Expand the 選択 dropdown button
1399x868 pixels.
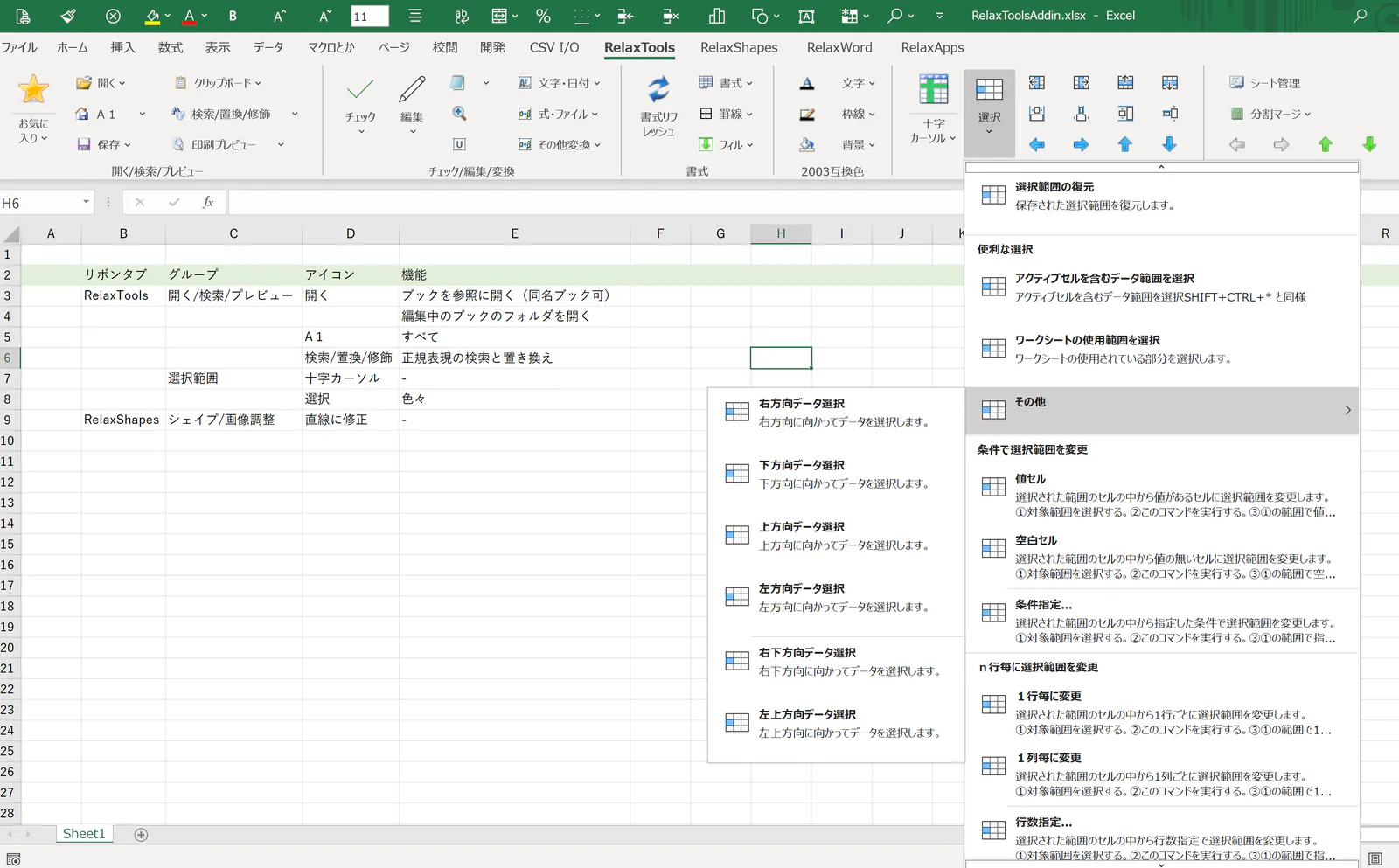click(x=989, y=112)
